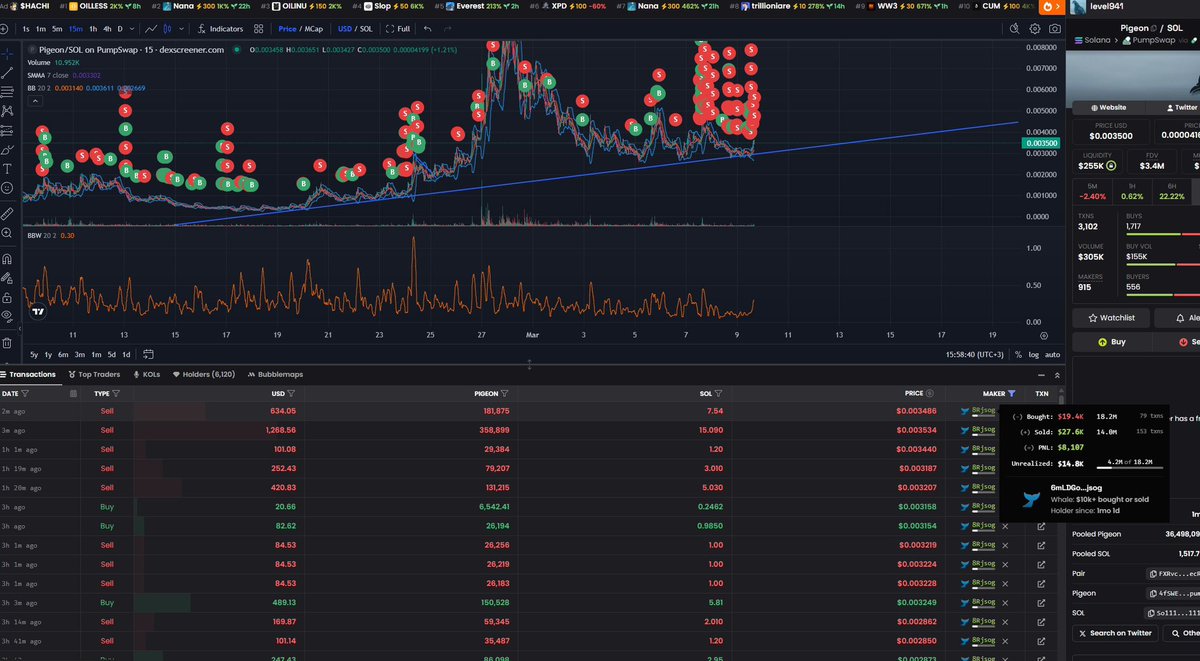
Task: Select the 1h timeframe
Action: [92, 29]
